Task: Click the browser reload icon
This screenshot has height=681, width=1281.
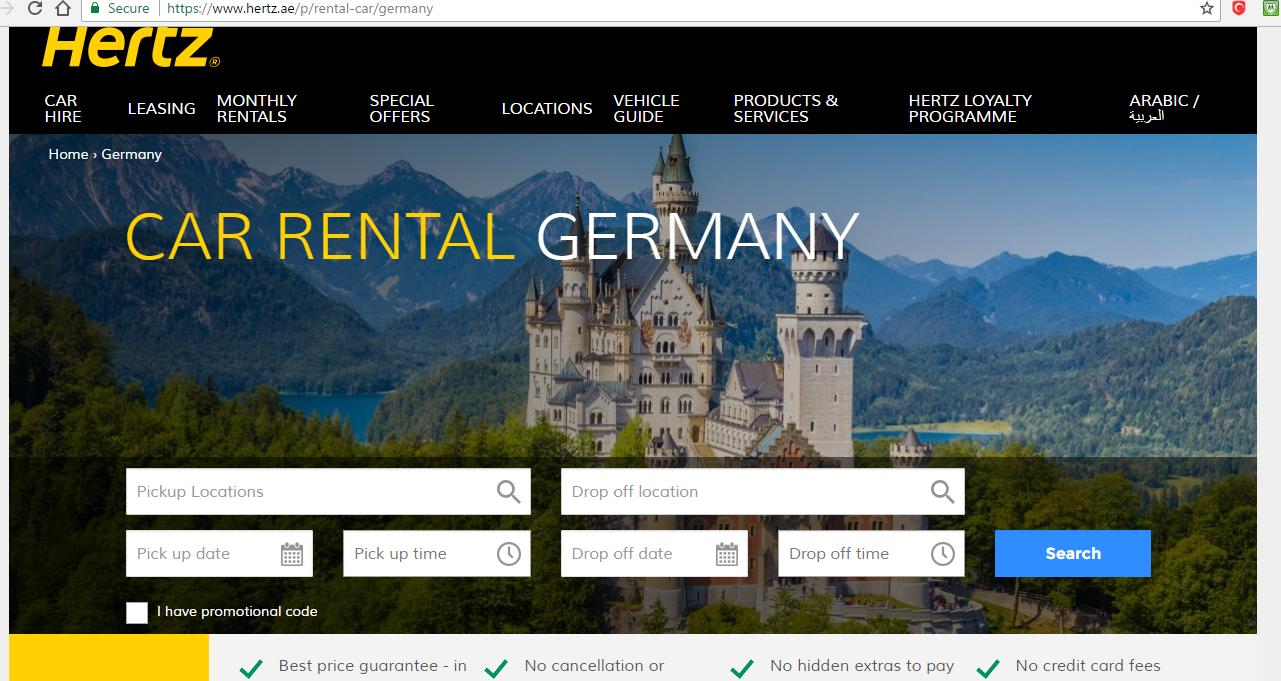Action: pyautogui.click(x=35, y=9)
